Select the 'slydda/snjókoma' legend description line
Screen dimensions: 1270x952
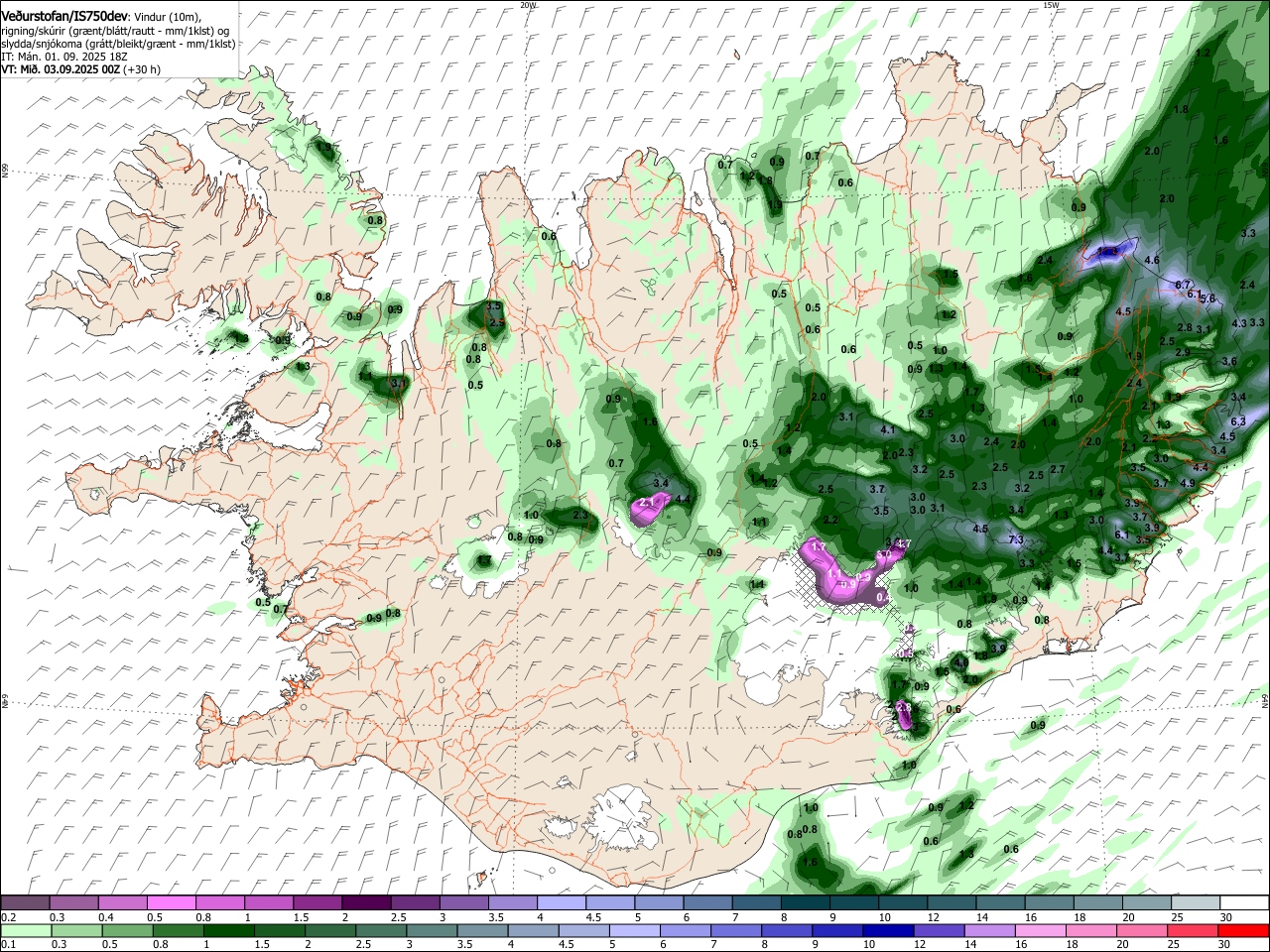pyautogui.click(x=118, y=44)
